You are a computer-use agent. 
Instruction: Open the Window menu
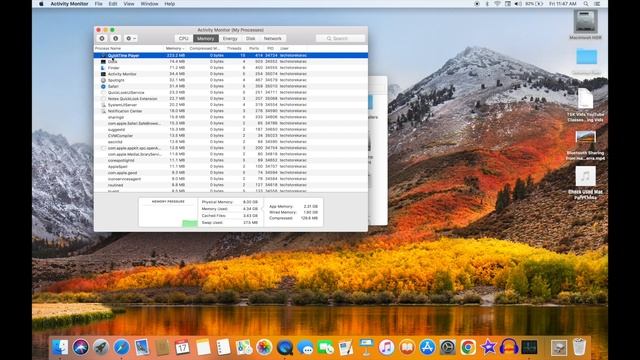point(149,4)
